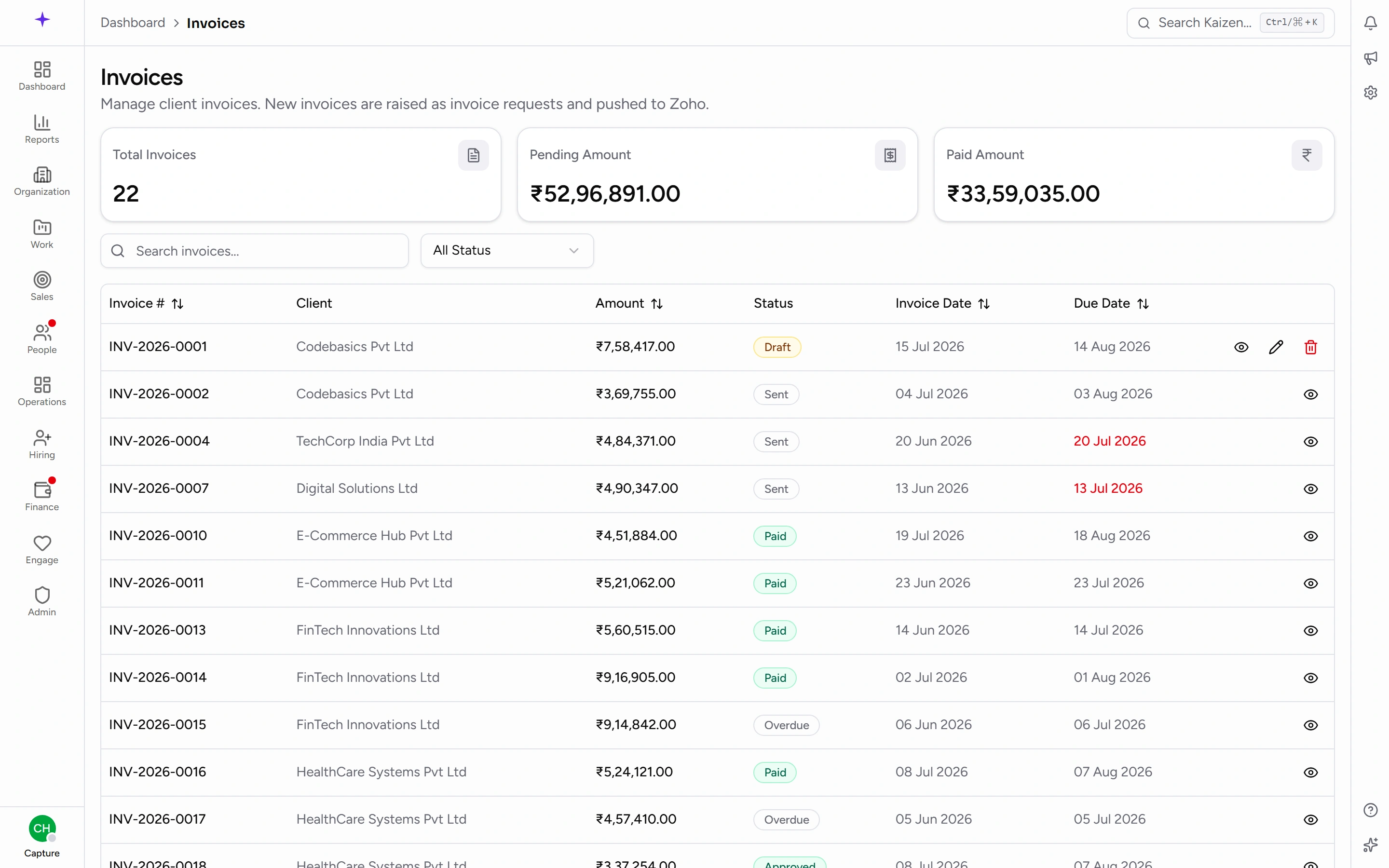Click the Search invoices field
Screen dimensions: 1389x868
pyautogui.click(x=254, y=250)
